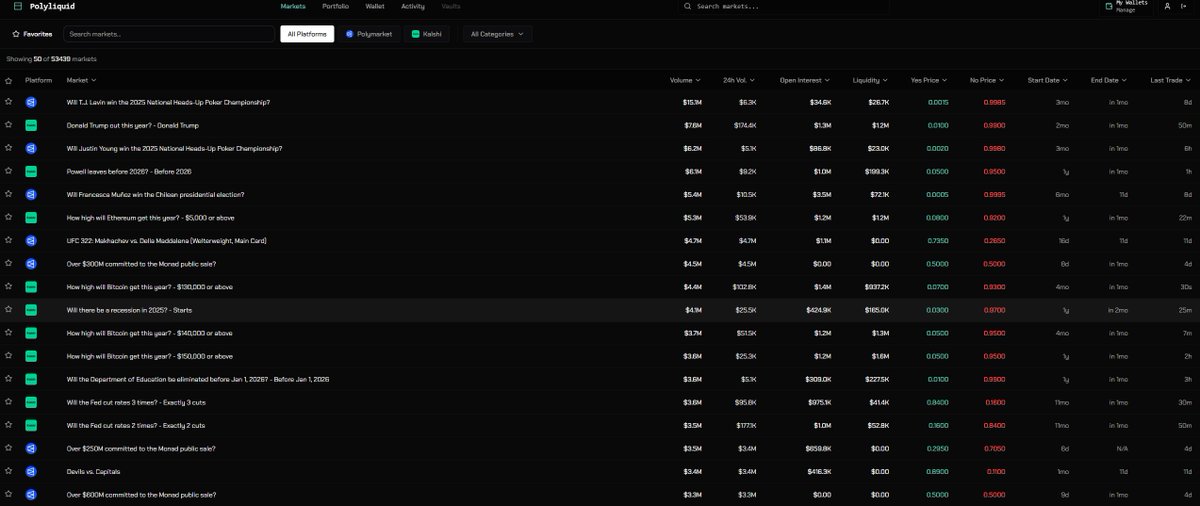Click Kalshi icon on Bitcoin $140,000 row

pos(31,333)
